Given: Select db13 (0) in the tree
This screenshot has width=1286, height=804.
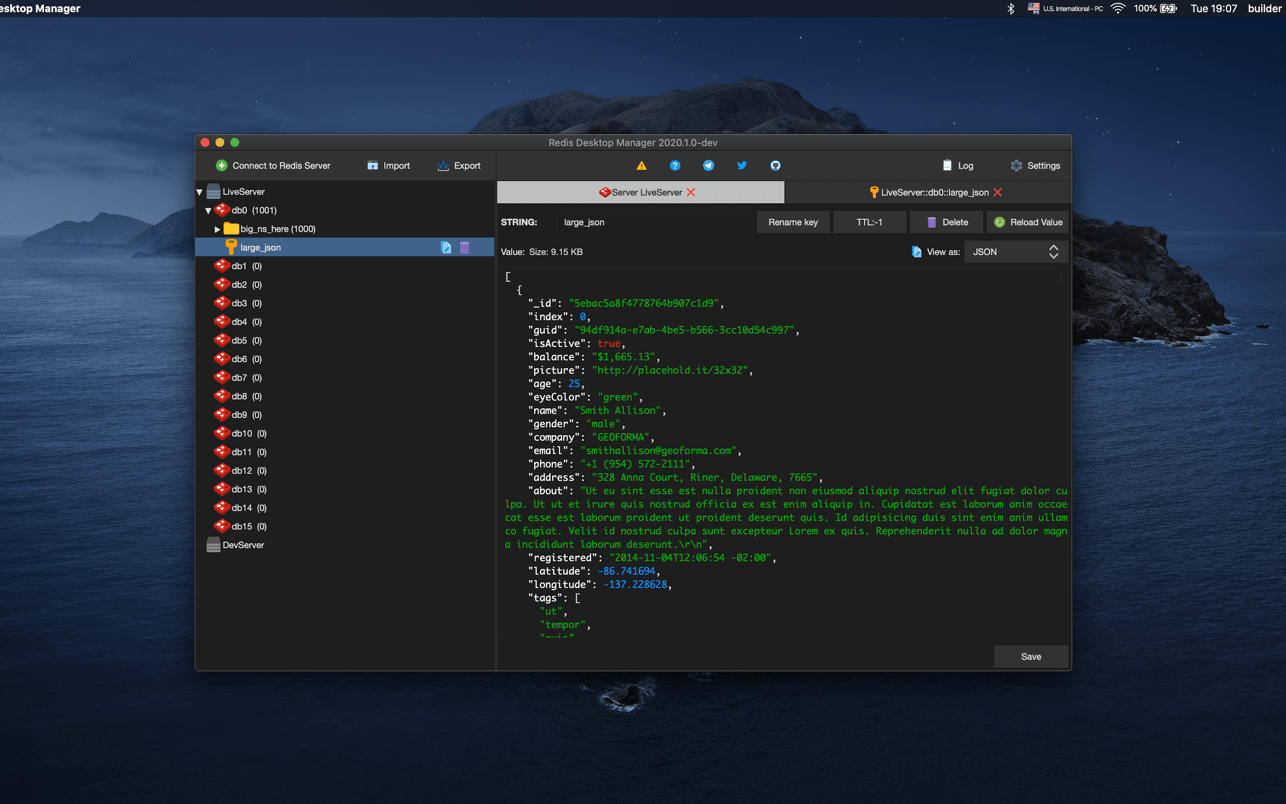Looking at the screenshot, I should [x=249, y=489].
